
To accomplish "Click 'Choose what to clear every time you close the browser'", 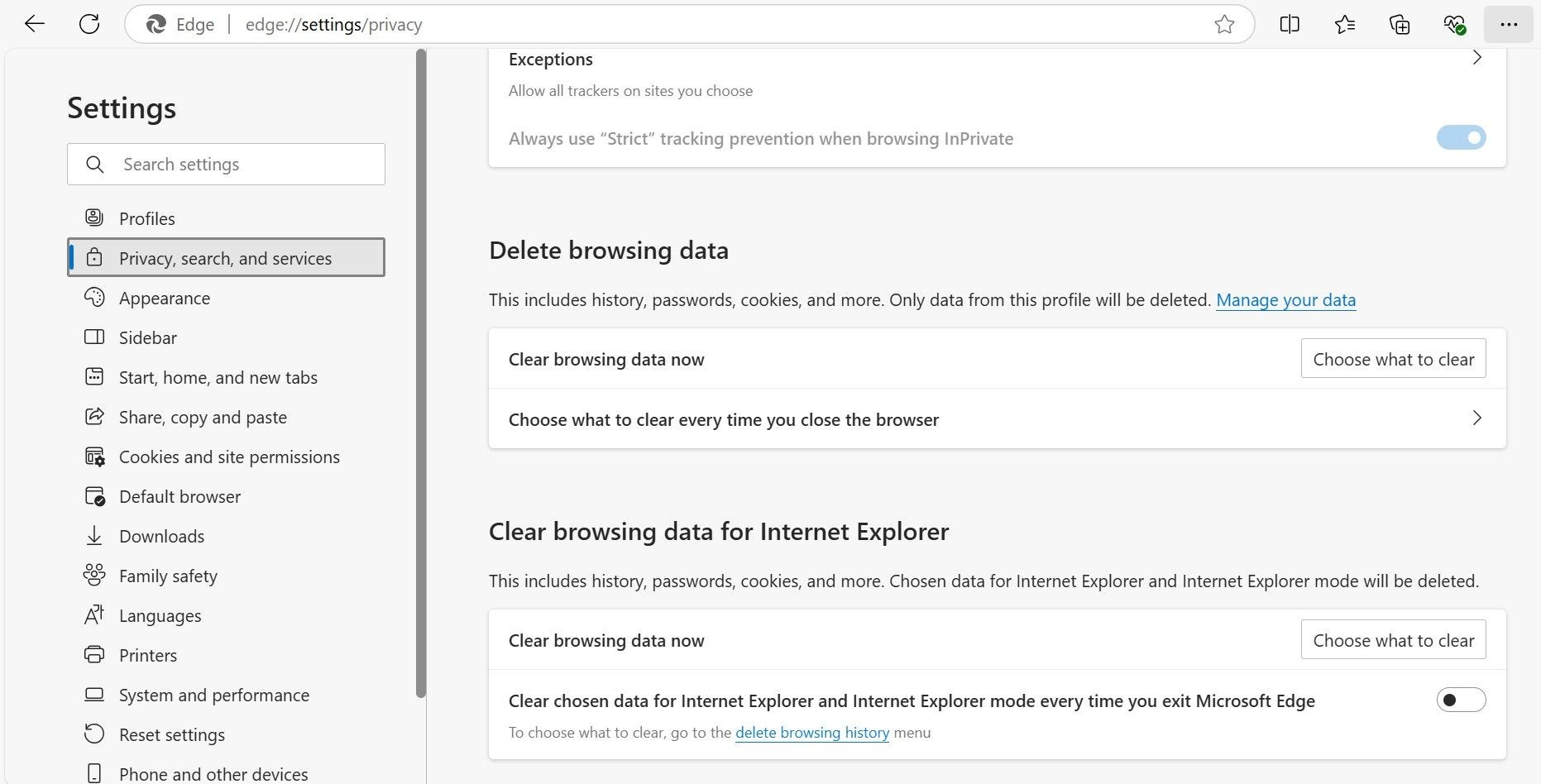I will point(724,419).
